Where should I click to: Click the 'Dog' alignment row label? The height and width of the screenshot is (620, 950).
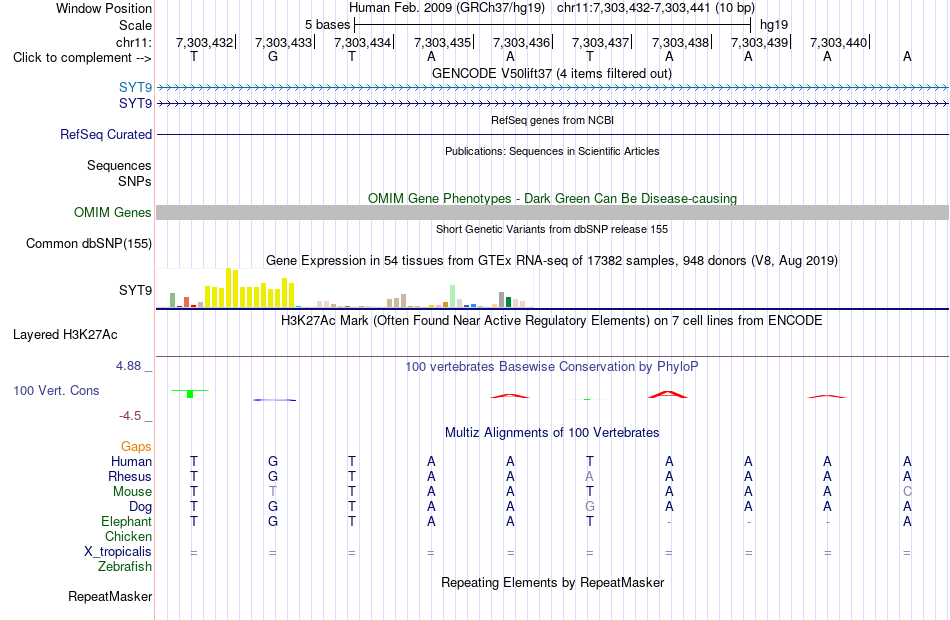140,507
